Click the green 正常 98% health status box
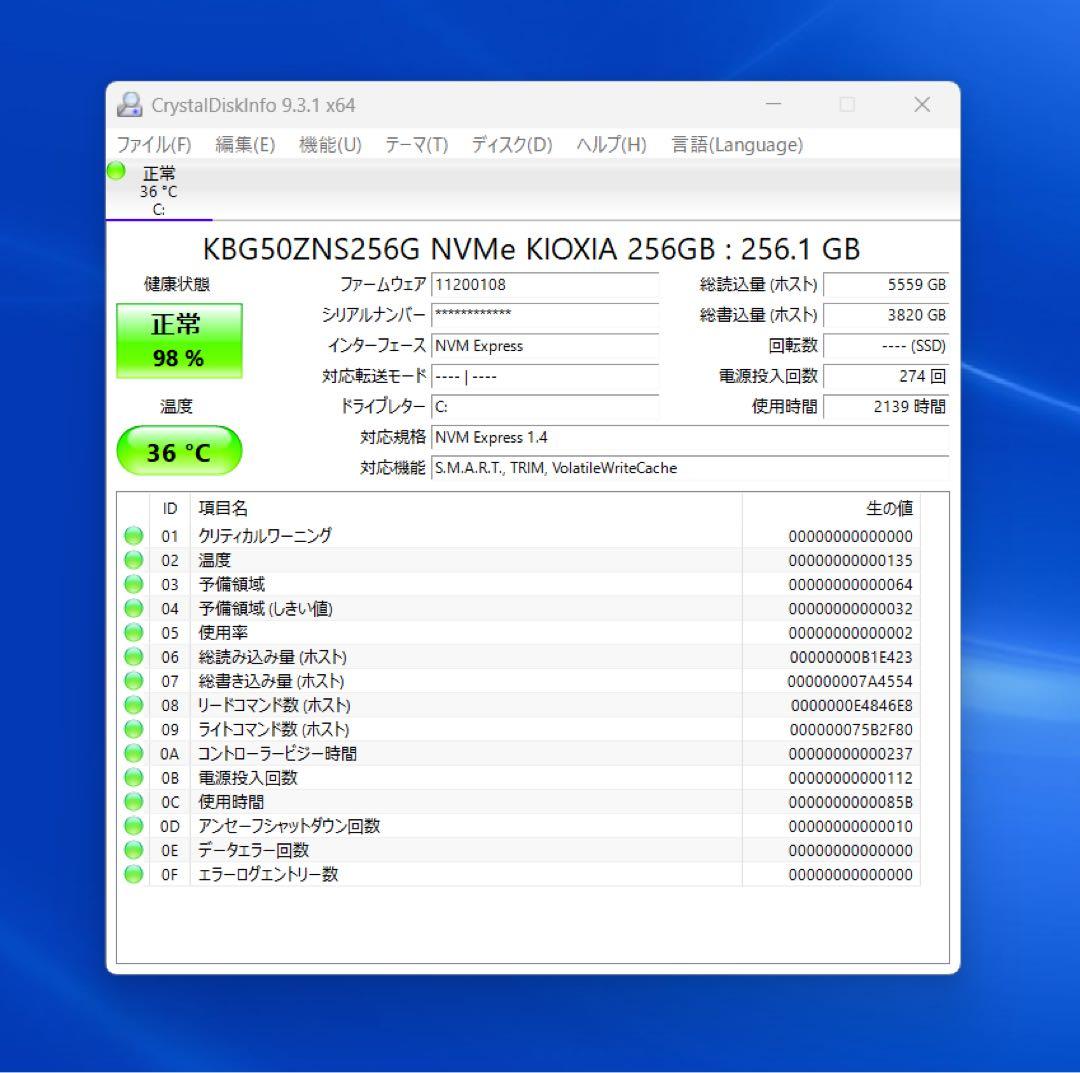Screen dimensions: 1080x1073 tap(179, 340)
